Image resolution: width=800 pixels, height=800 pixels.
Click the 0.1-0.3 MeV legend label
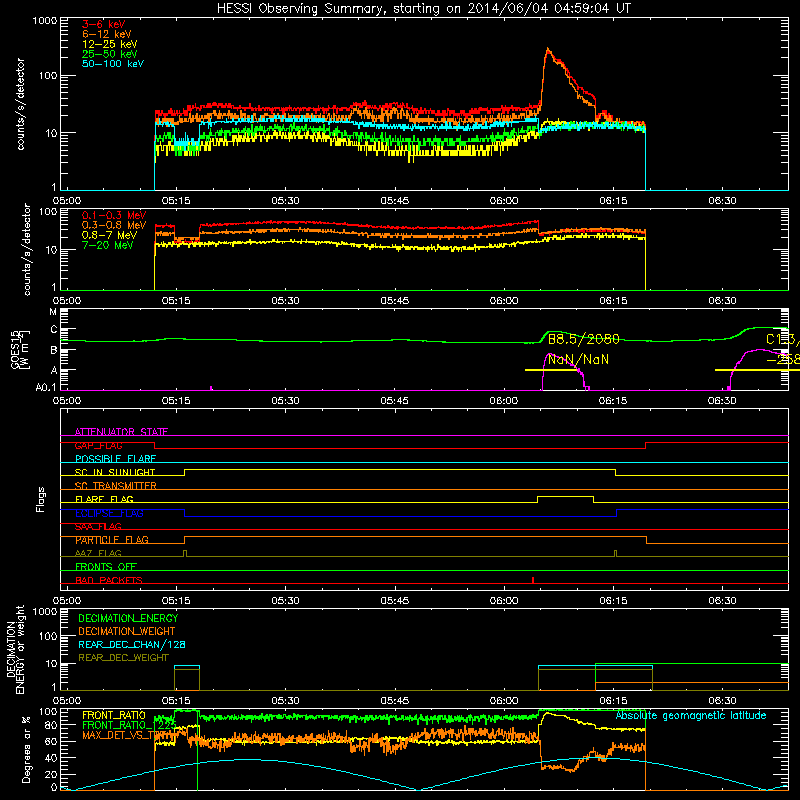click(114, 215)
